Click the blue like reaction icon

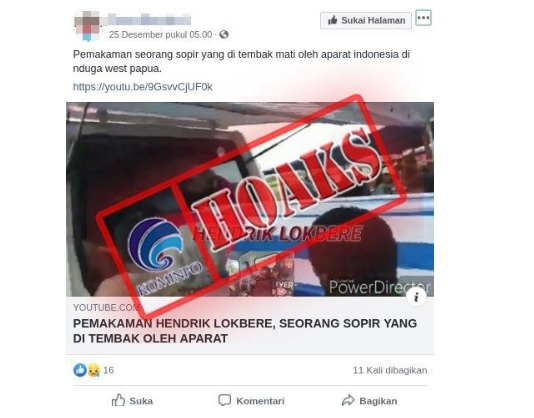(80, 370)
